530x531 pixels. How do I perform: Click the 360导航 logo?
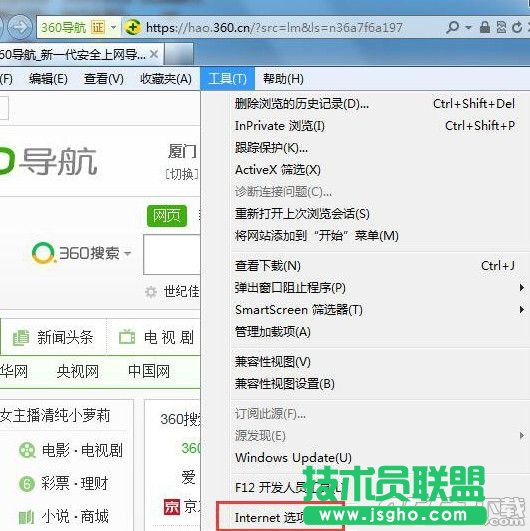coord(49,161)
